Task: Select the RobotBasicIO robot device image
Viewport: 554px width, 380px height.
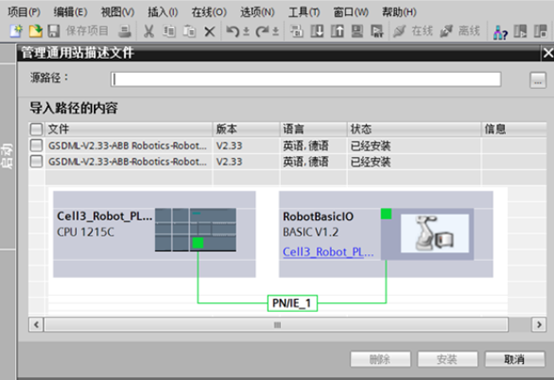Action: pyautogui.click(x=435, y=233)
